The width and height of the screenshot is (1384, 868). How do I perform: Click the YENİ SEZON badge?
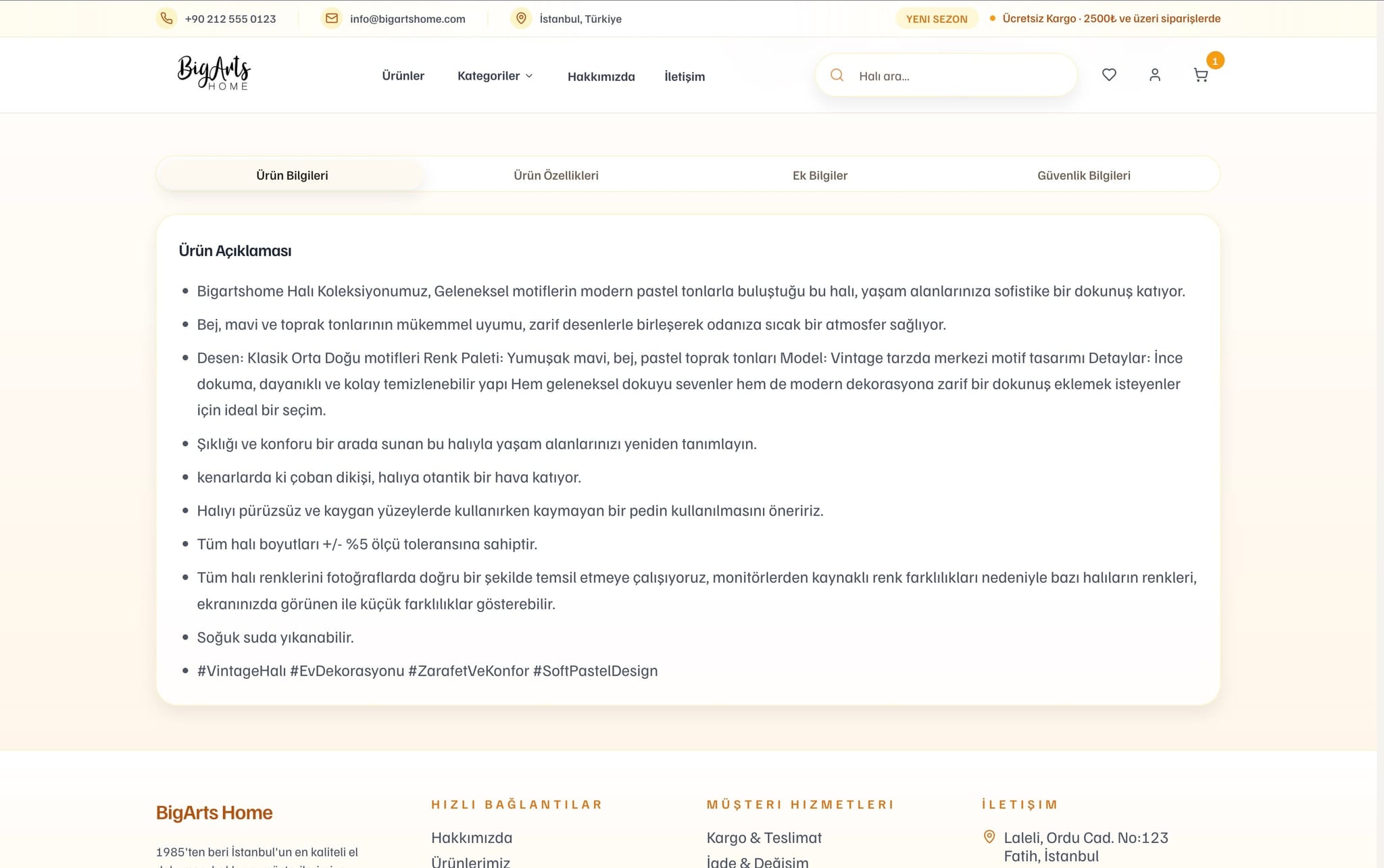pos(937,19)
